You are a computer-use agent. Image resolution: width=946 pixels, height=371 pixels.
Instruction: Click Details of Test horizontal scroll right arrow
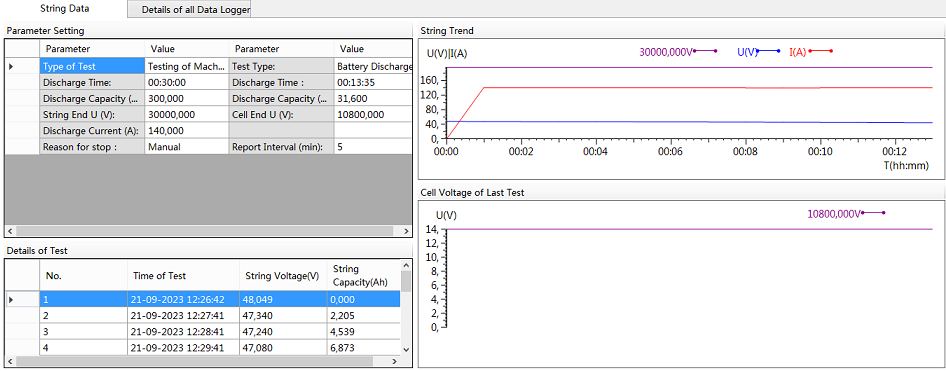tap(395, 361)
